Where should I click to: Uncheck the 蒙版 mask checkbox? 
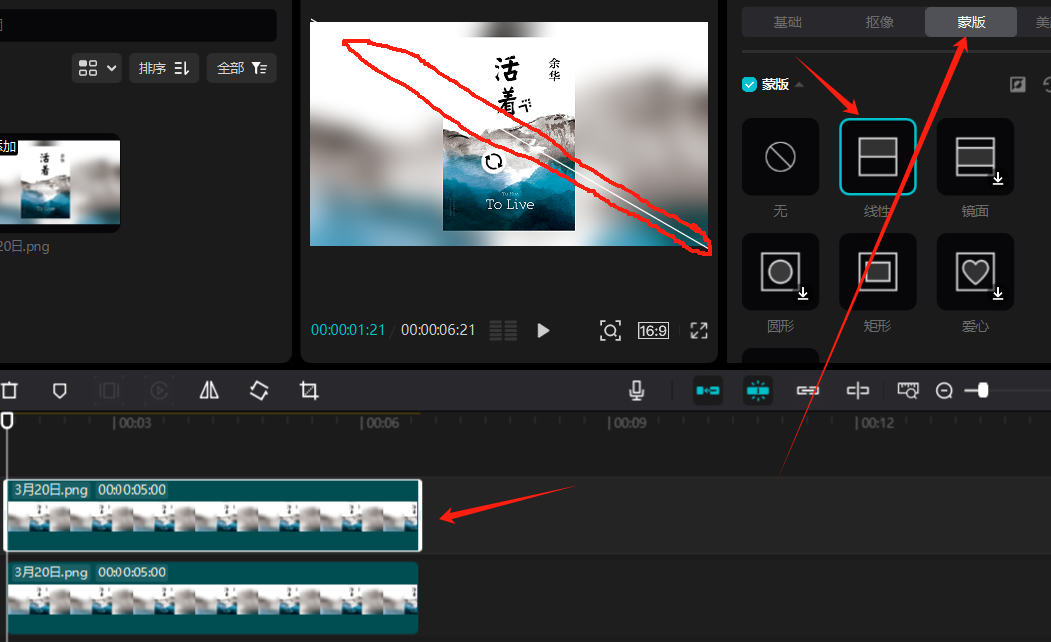[x=749, y=85]
